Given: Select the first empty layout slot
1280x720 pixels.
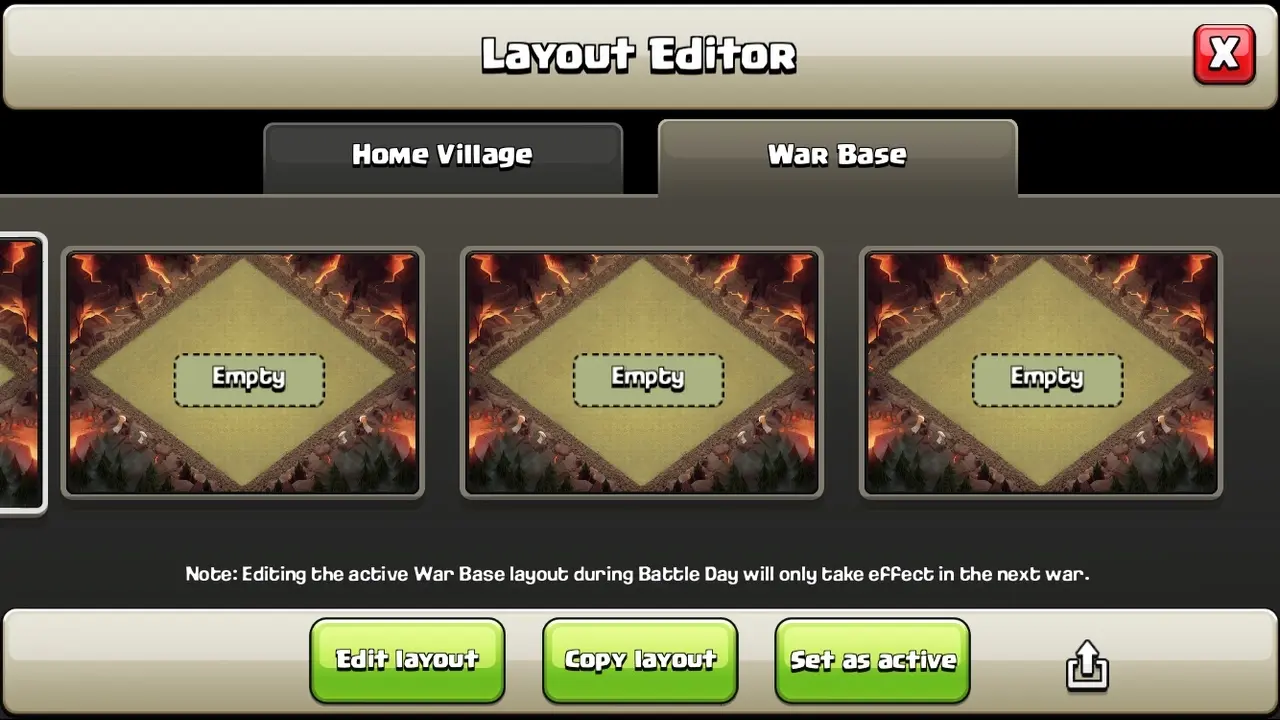Looking at the screenshot, I should pos(243,373).
